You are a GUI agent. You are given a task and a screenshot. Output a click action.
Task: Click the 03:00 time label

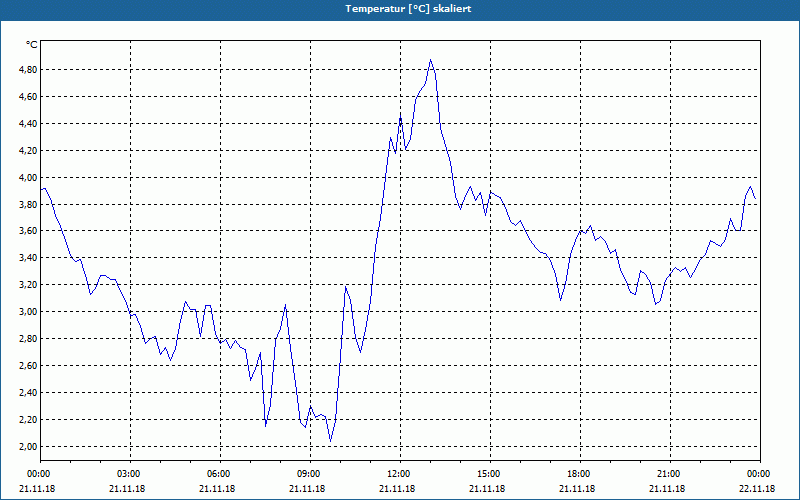click(x=131, y=474)
